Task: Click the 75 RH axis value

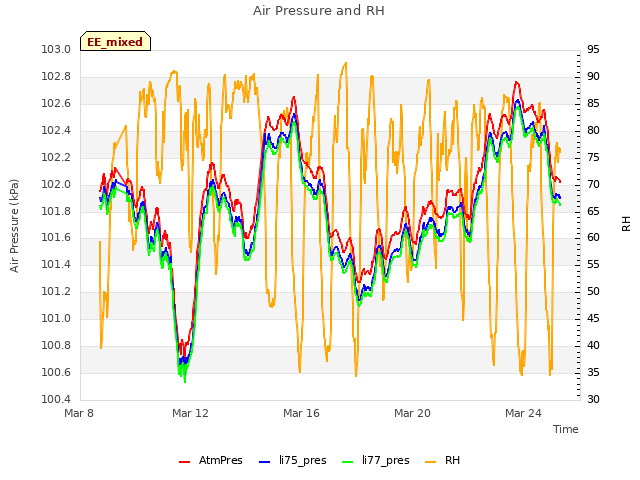Action: [x=593, y=157]
